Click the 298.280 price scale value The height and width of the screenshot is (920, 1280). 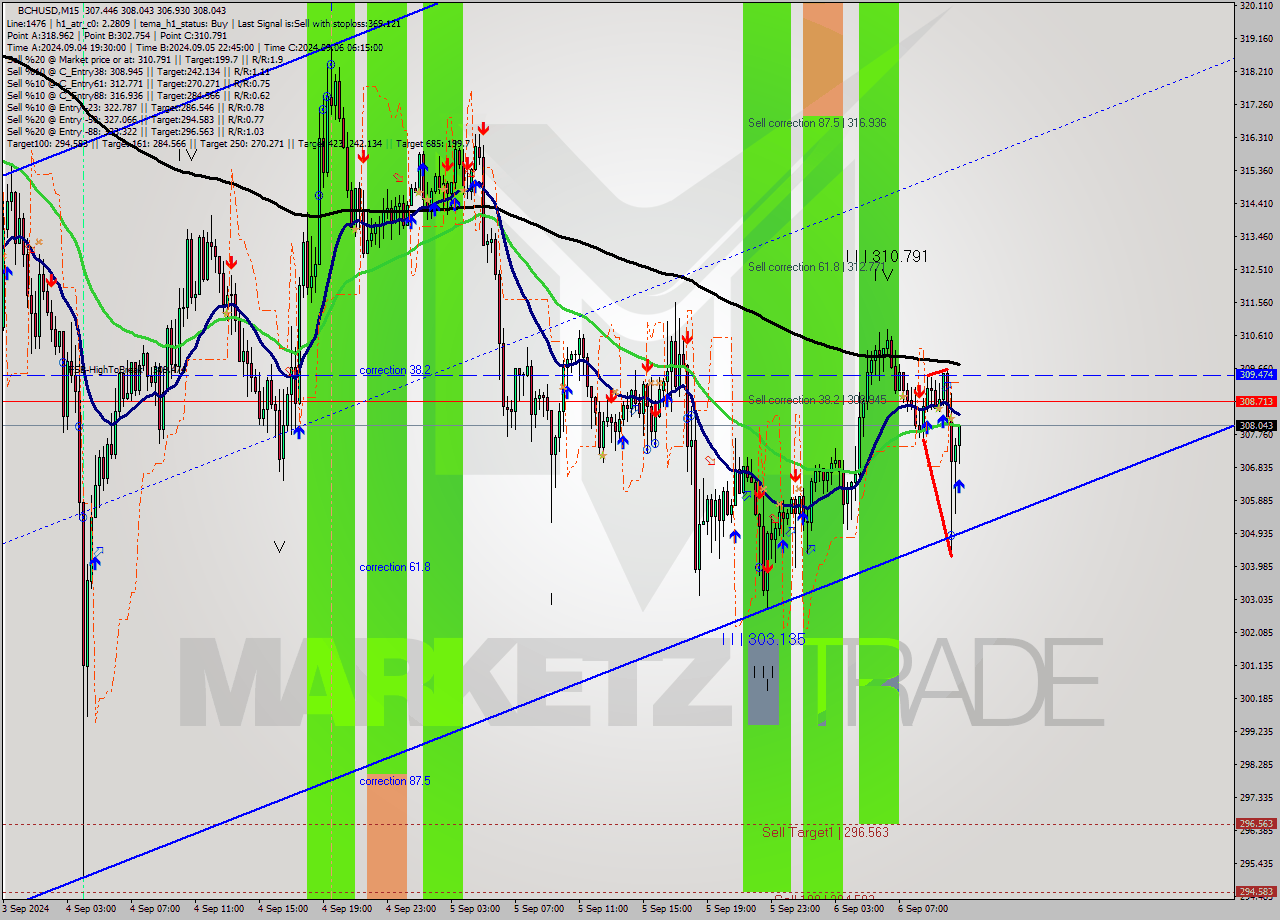click(1255, 764)
